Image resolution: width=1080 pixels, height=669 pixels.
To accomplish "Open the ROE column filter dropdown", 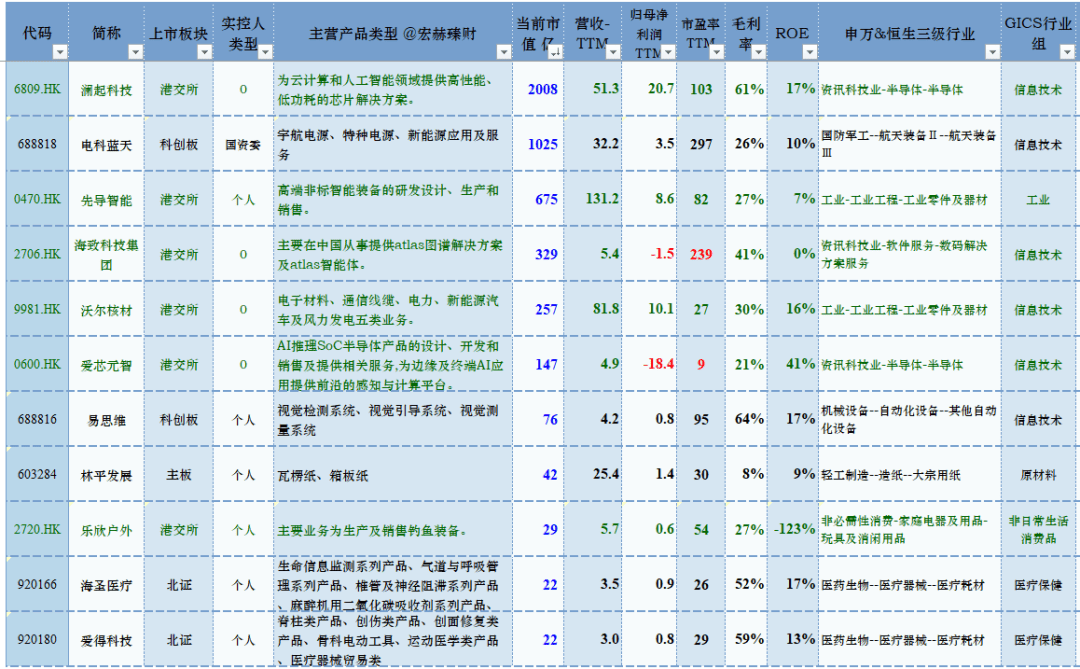I will click(807, 52).
